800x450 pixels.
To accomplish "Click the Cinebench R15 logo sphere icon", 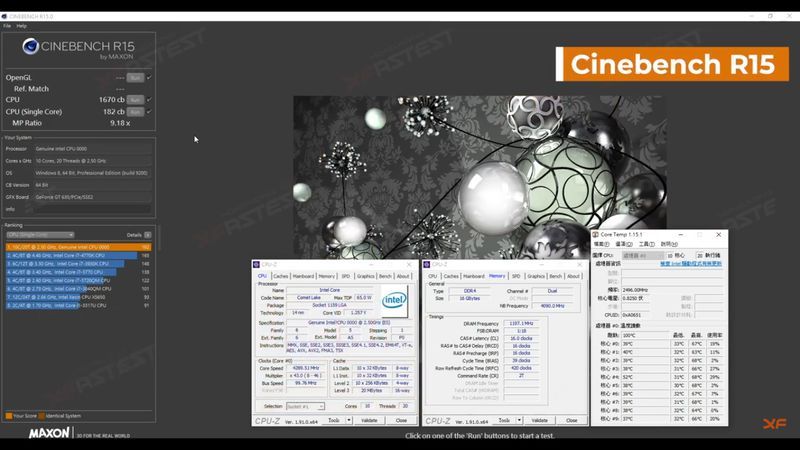I will [31, 46].
